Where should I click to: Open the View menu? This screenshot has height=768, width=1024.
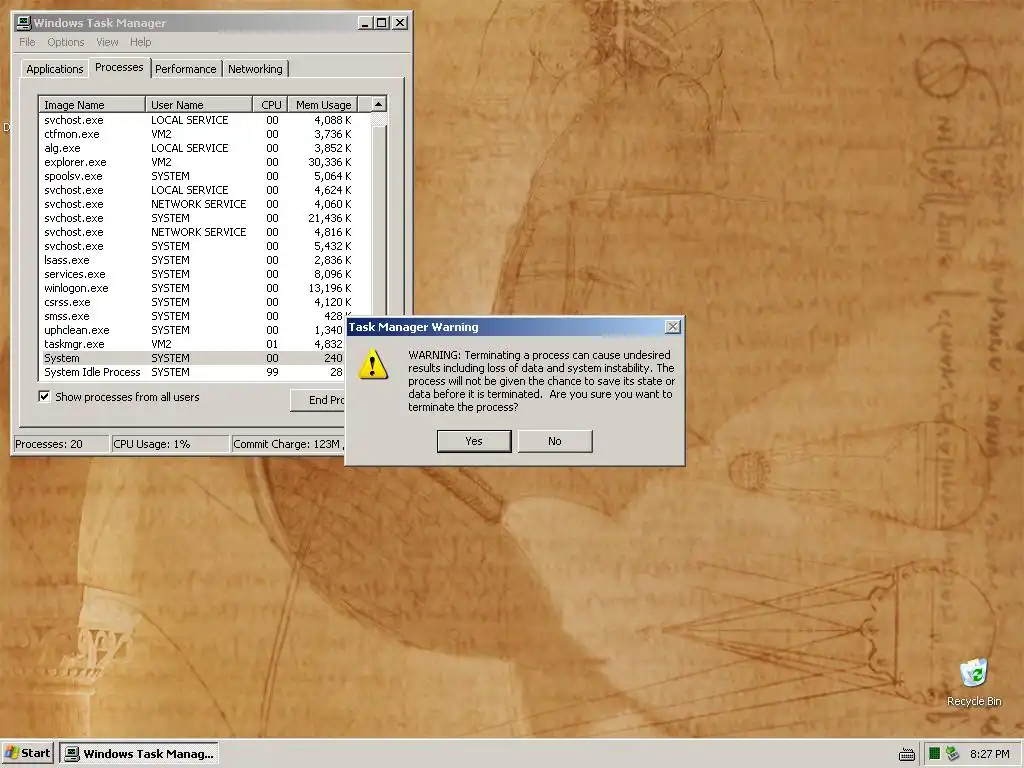point(107,42)
